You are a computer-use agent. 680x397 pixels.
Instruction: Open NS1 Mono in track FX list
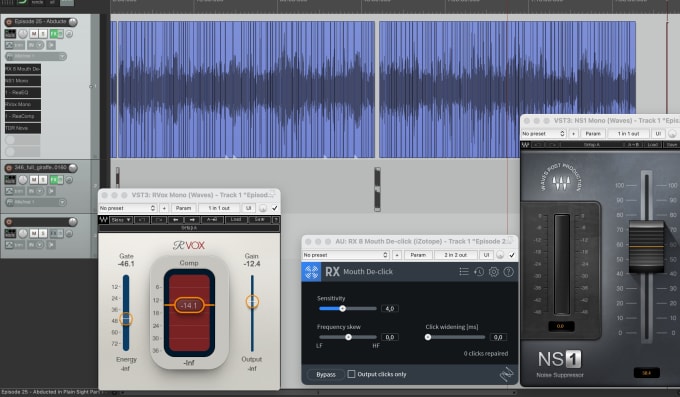coord(23,81)
